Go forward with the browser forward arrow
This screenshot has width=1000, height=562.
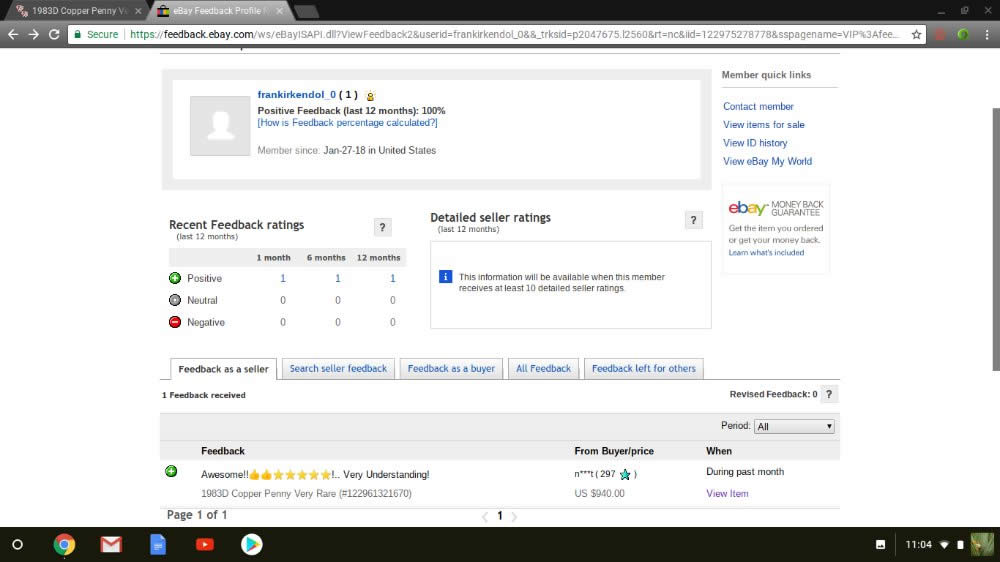coord(34,34)
